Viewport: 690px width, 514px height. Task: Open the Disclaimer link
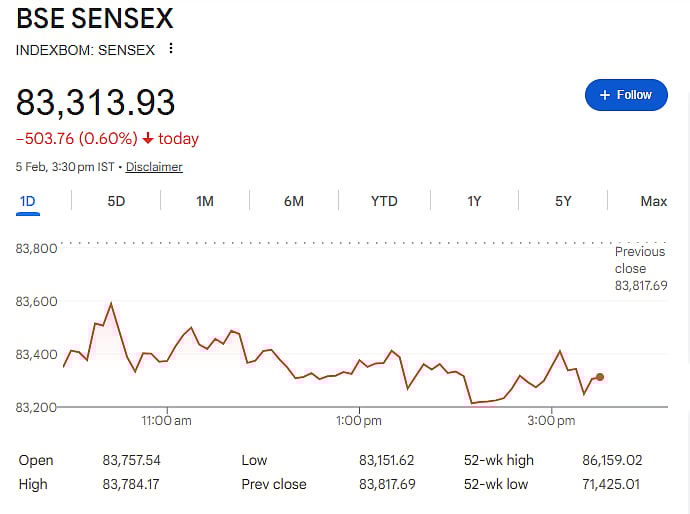[154, 167]
